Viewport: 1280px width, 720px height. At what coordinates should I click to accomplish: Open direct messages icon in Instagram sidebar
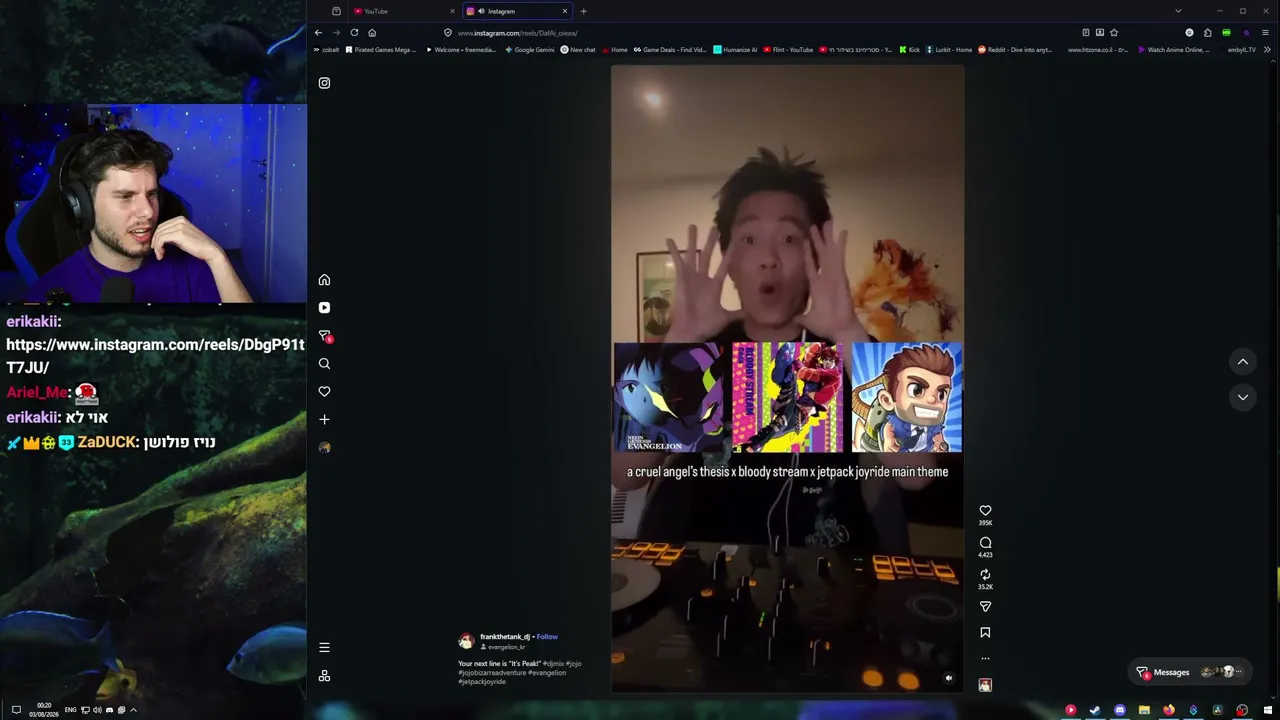coord(324,336)
